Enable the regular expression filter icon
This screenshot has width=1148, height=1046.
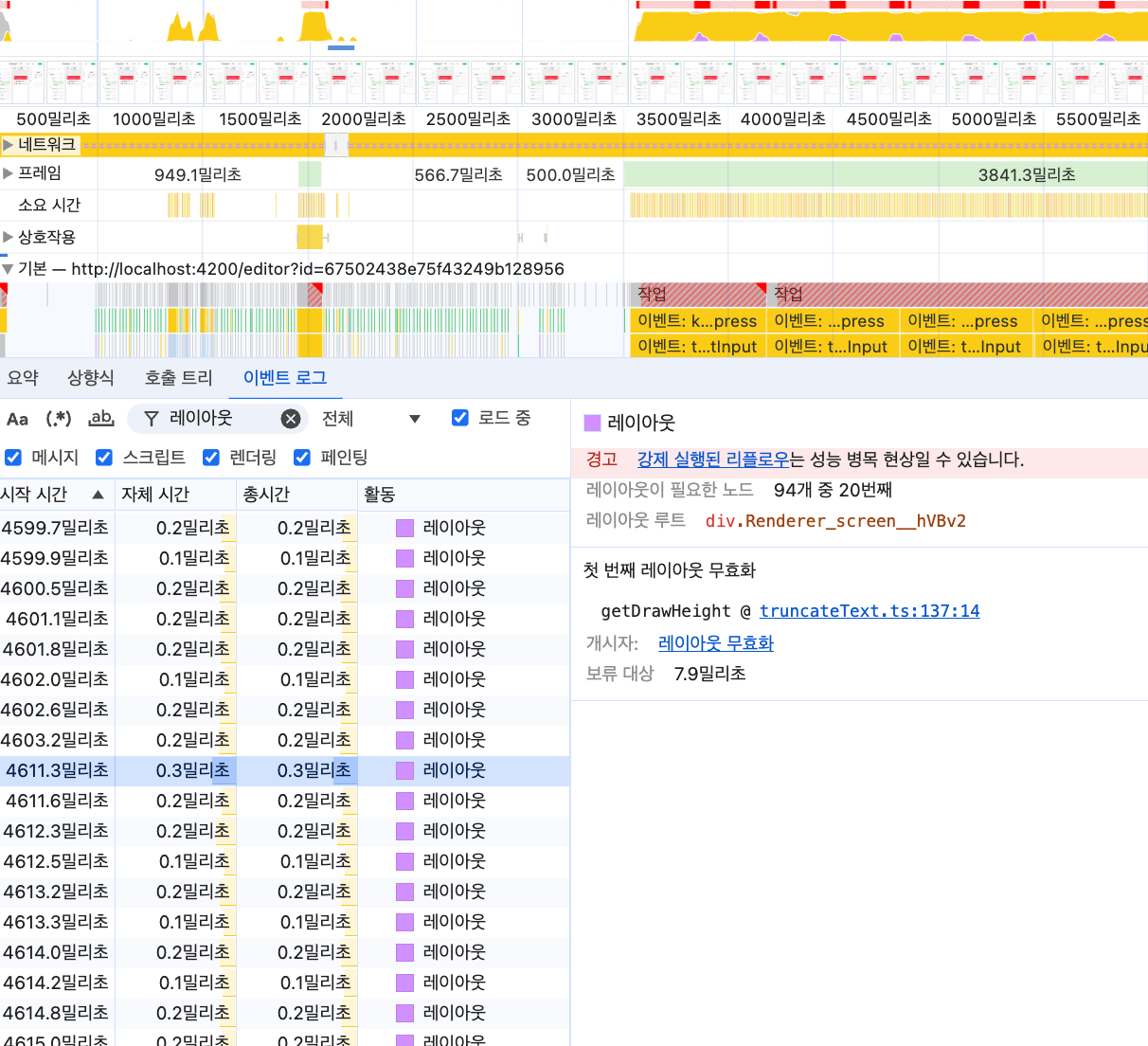pyautogui.click(x=59, y=419)
